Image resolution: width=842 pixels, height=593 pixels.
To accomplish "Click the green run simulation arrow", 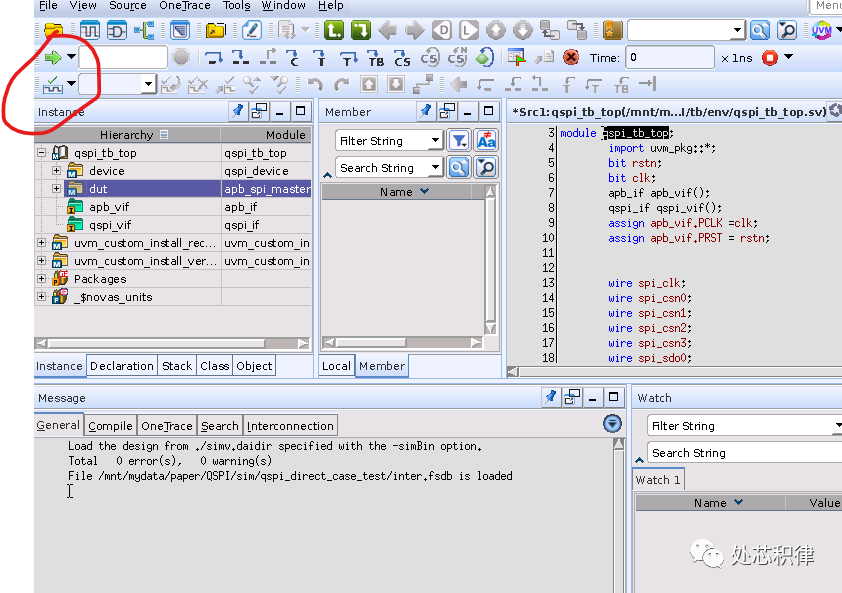I will 52,58.
